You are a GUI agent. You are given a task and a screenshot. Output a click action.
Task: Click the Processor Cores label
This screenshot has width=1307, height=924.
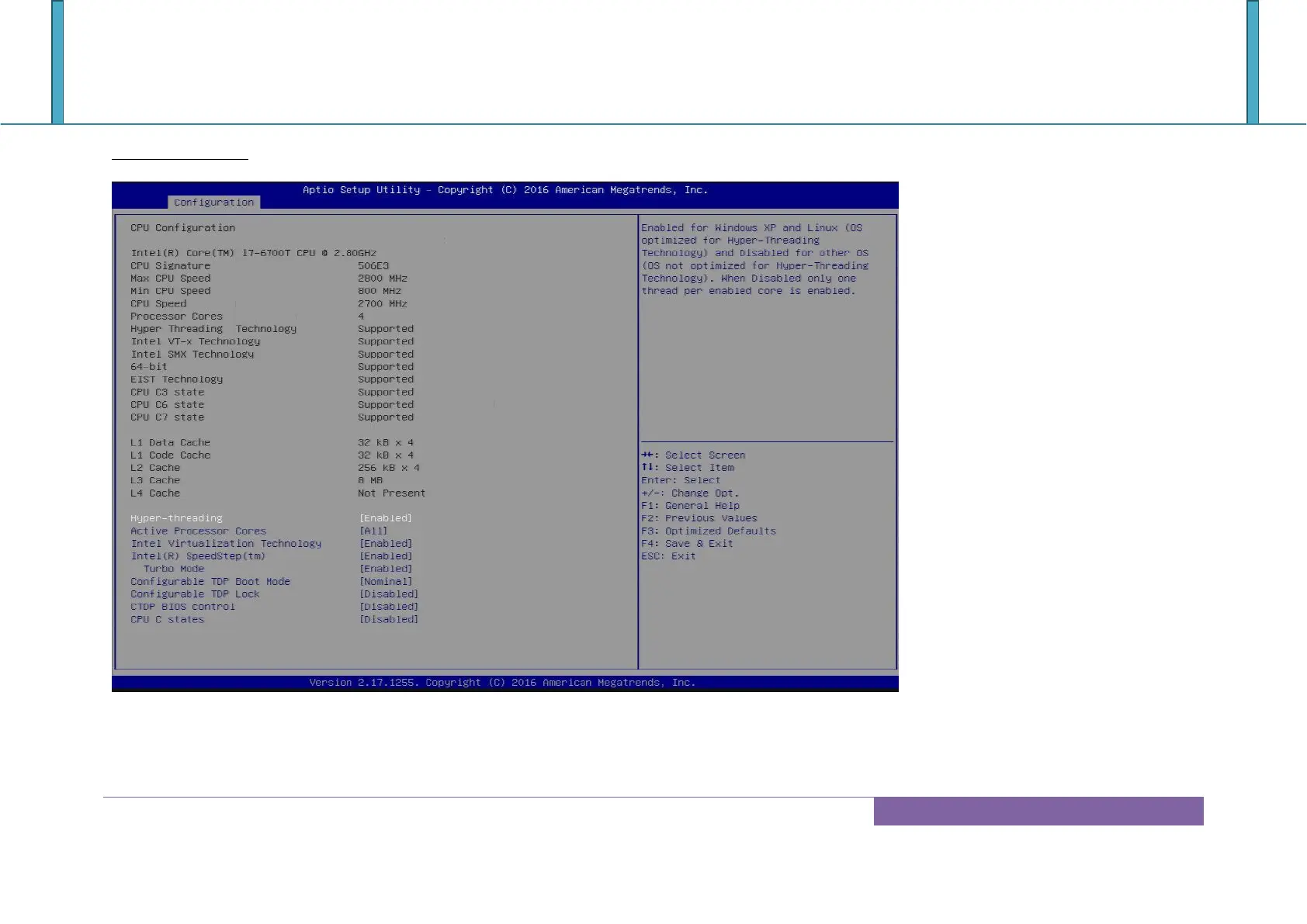point(176,317)
